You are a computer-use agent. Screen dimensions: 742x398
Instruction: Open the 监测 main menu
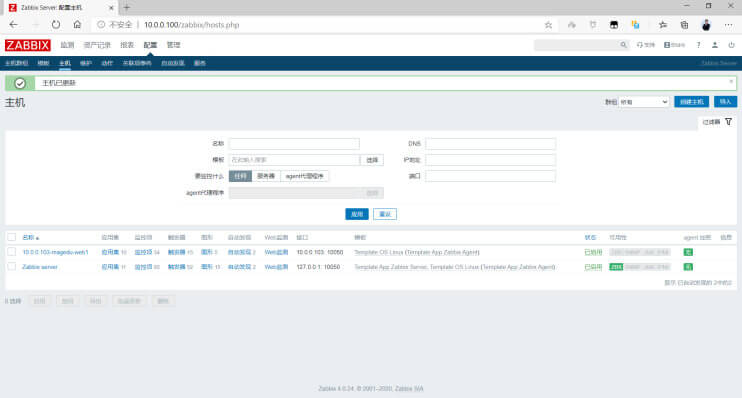67,45
